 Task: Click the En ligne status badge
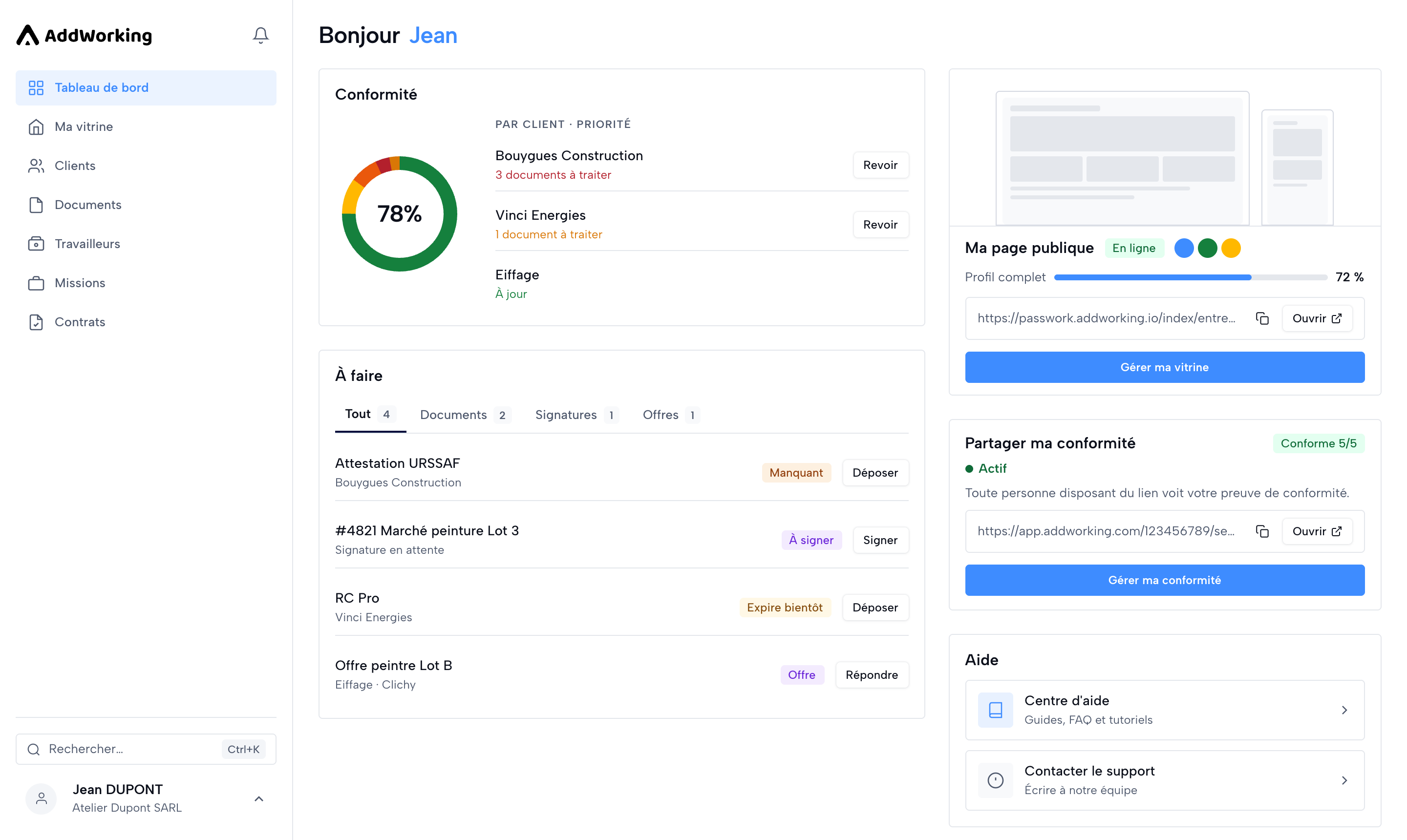pos(1134,248)
